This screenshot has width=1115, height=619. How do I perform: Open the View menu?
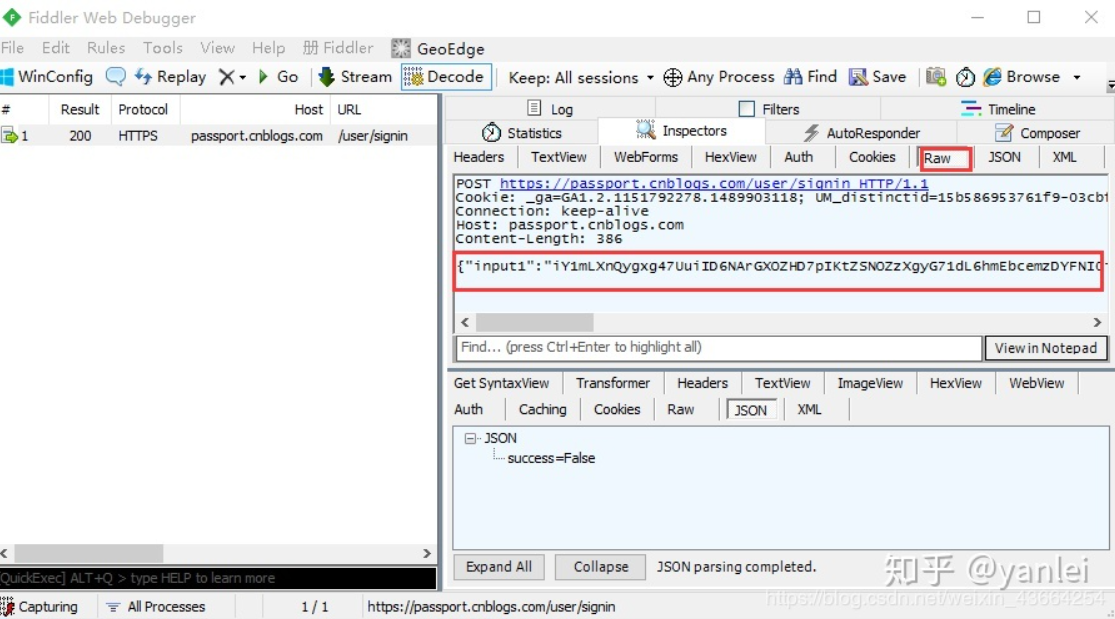217,48
